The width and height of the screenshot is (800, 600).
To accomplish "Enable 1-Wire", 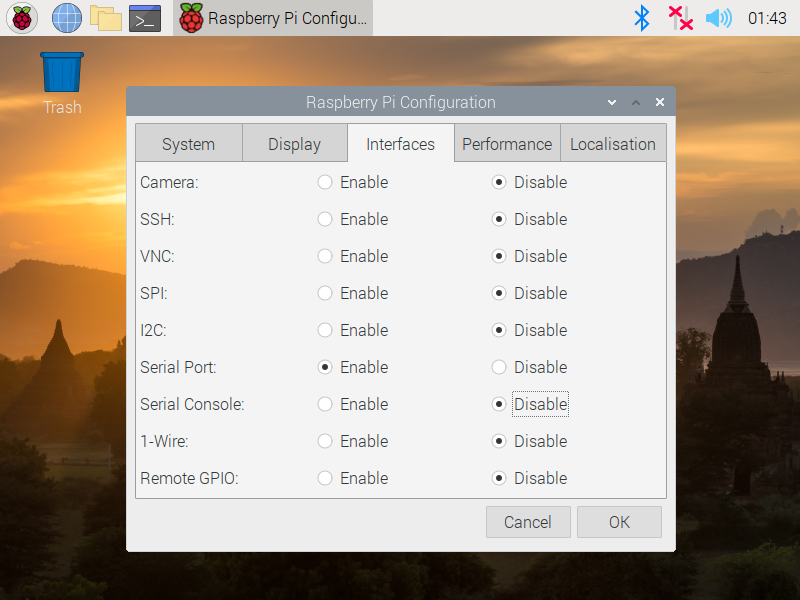I will click(353, 441).
